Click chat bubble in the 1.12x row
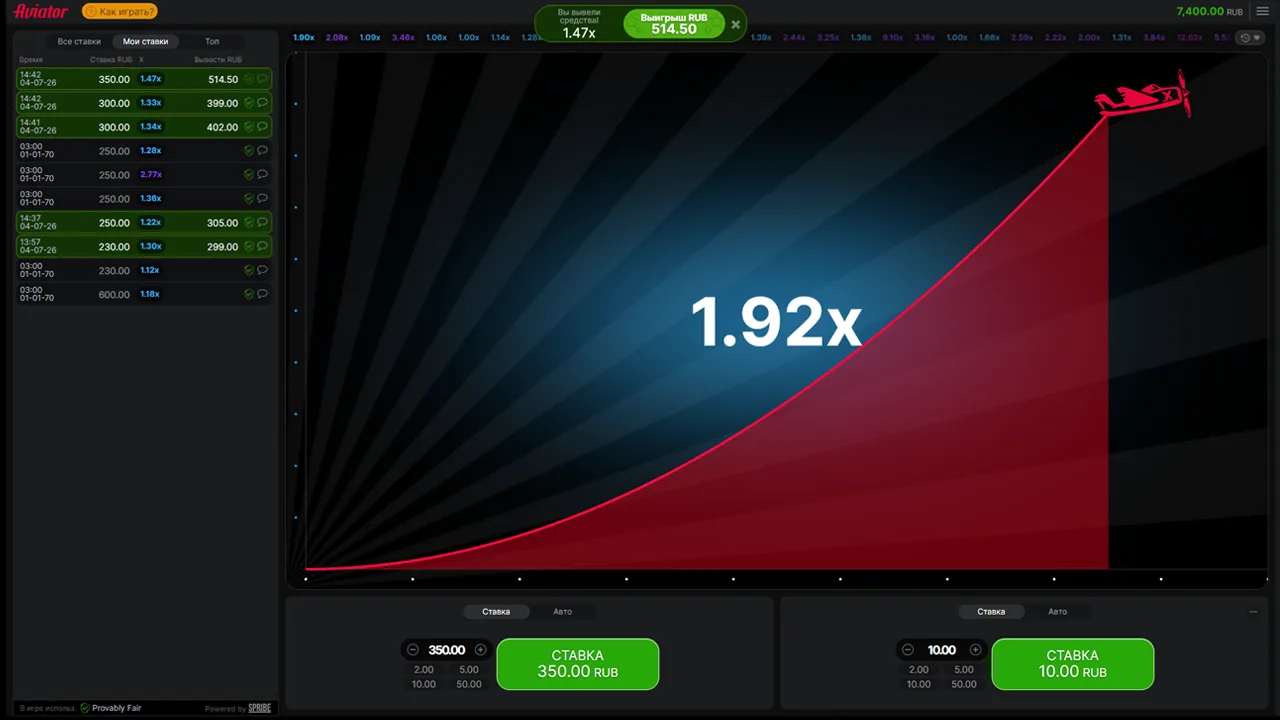The height and width of the screenshot is (720, 1280). (262, 270)
